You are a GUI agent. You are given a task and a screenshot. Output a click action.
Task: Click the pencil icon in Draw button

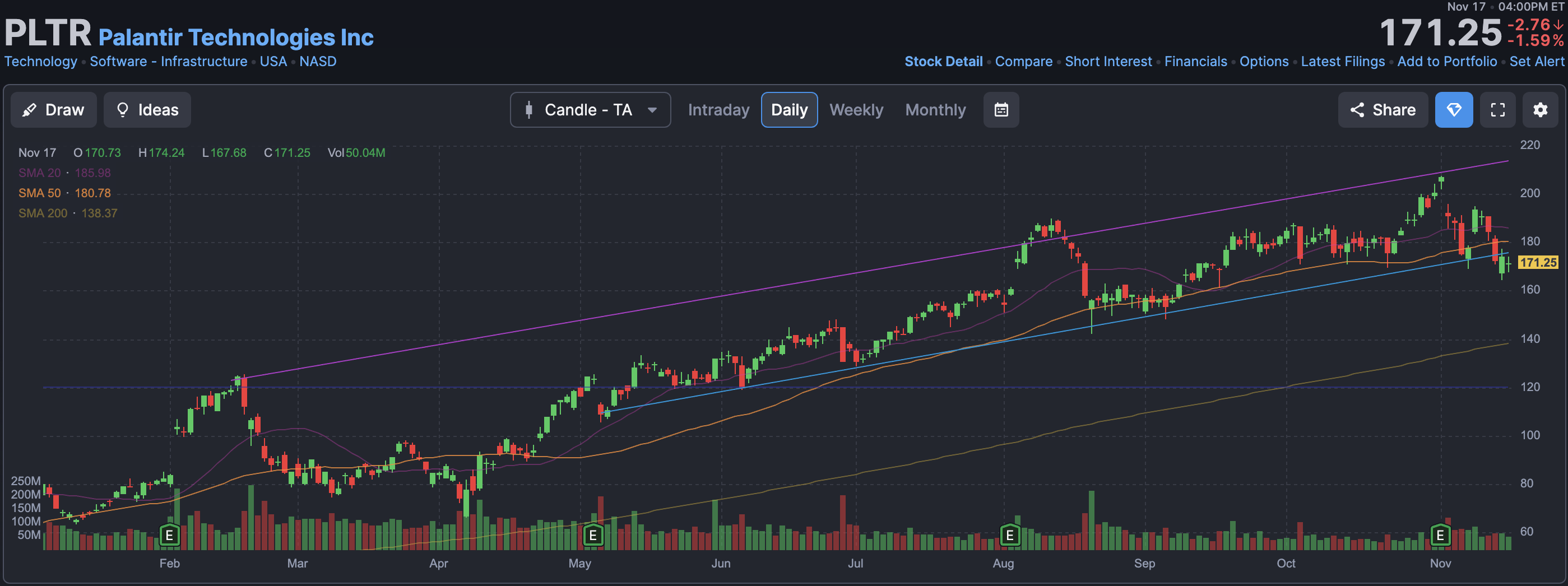(29, 110)
